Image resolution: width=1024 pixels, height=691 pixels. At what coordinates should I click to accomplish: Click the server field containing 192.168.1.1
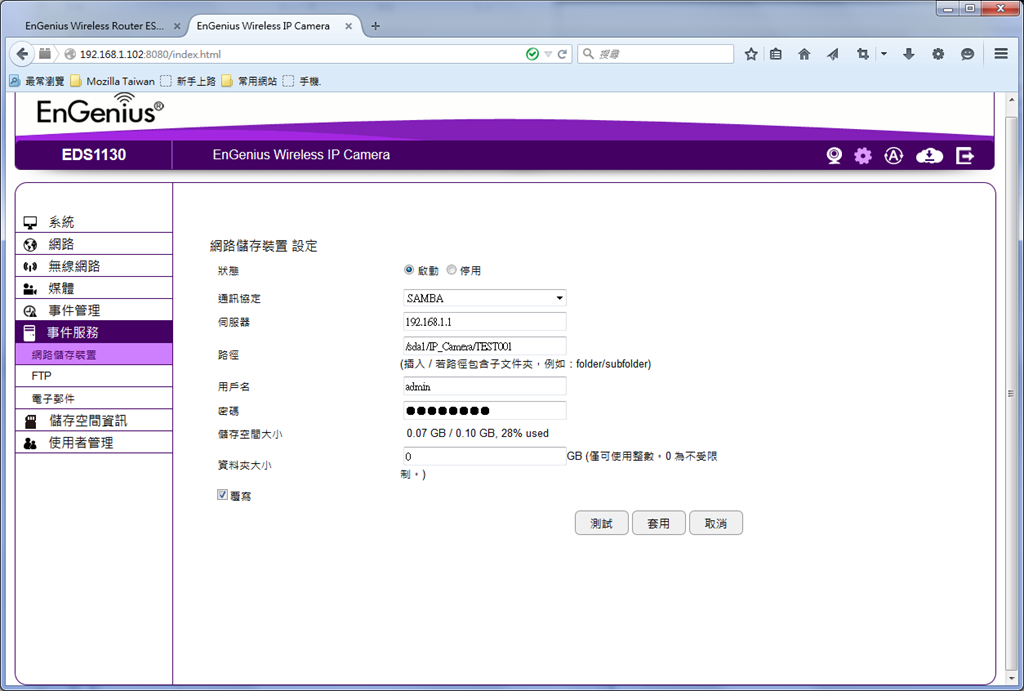pyautogui.click(x=485, y=322)
